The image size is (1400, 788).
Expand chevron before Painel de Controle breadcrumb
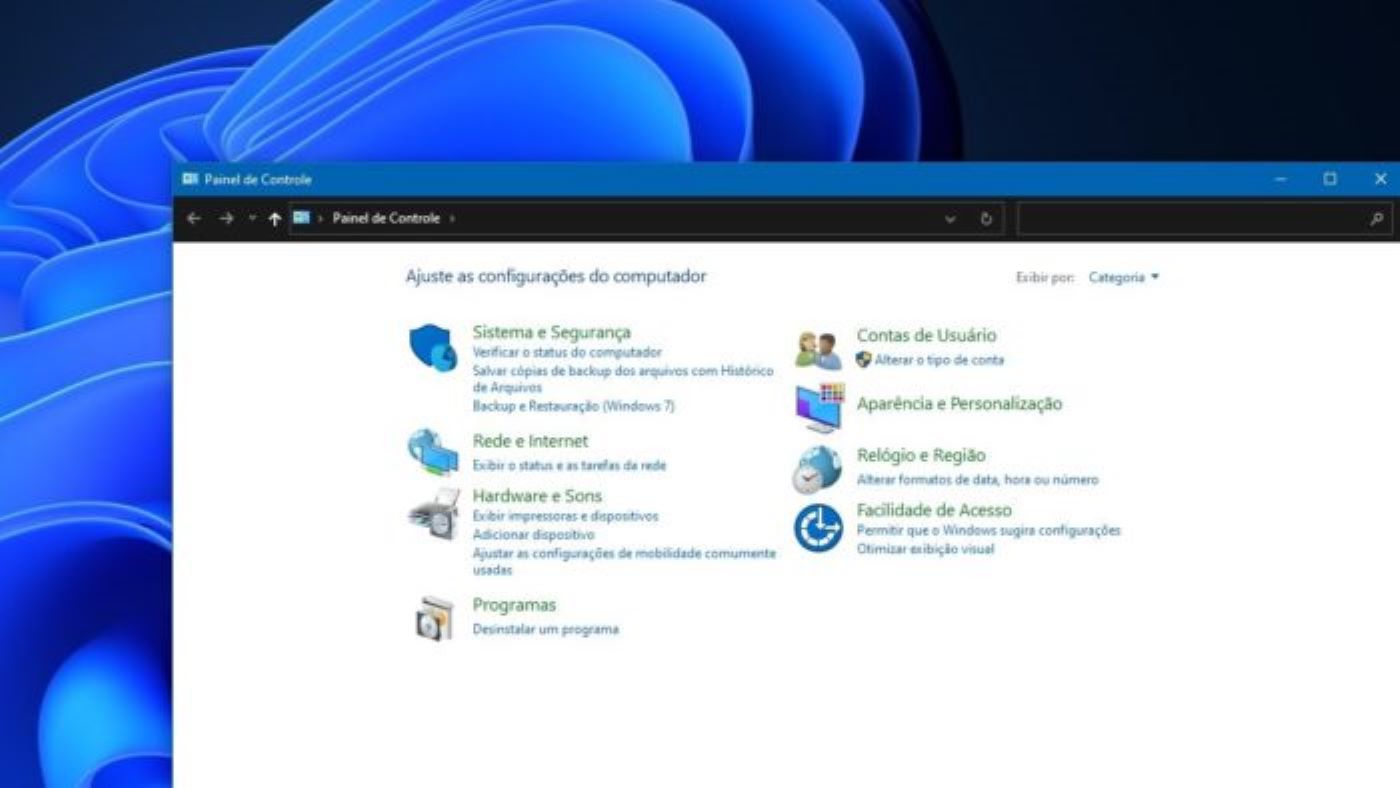(321, 218)
